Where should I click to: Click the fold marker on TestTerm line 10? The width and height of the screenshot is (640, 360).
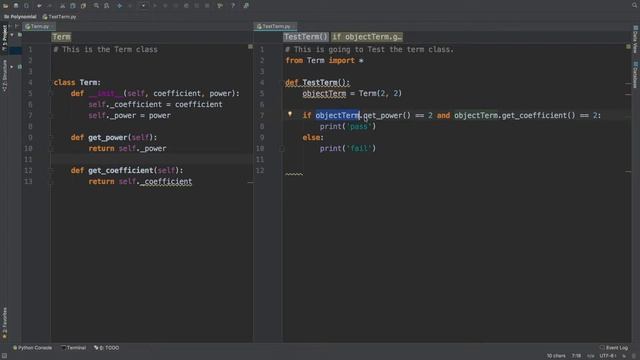tap(281, 149)
